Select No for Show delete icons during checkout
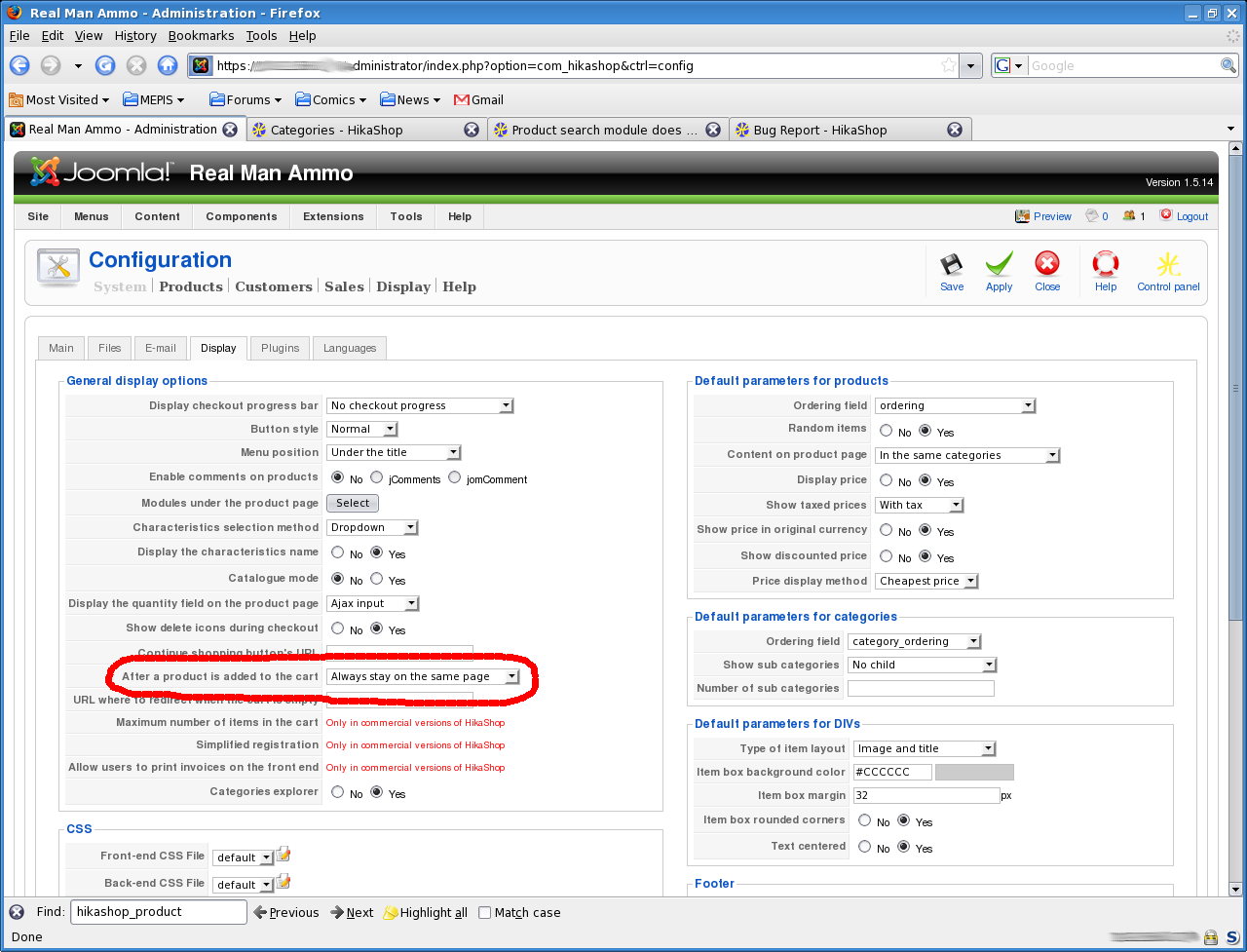 [x=338, y=628]
